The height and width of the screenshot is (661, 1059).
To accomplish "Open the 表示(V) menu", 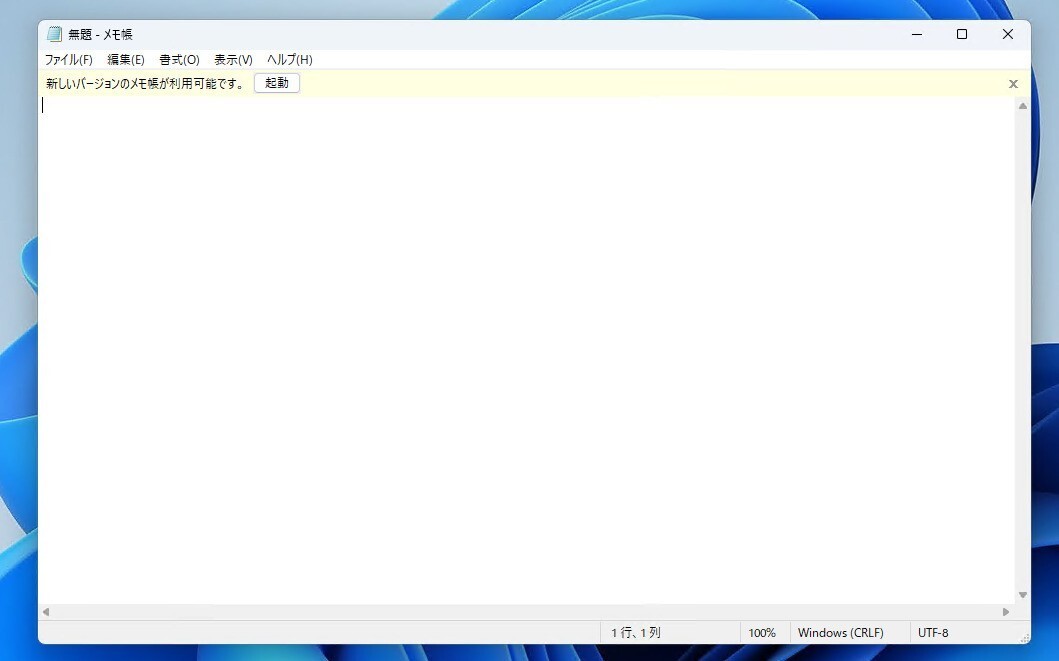I will 233,60.
